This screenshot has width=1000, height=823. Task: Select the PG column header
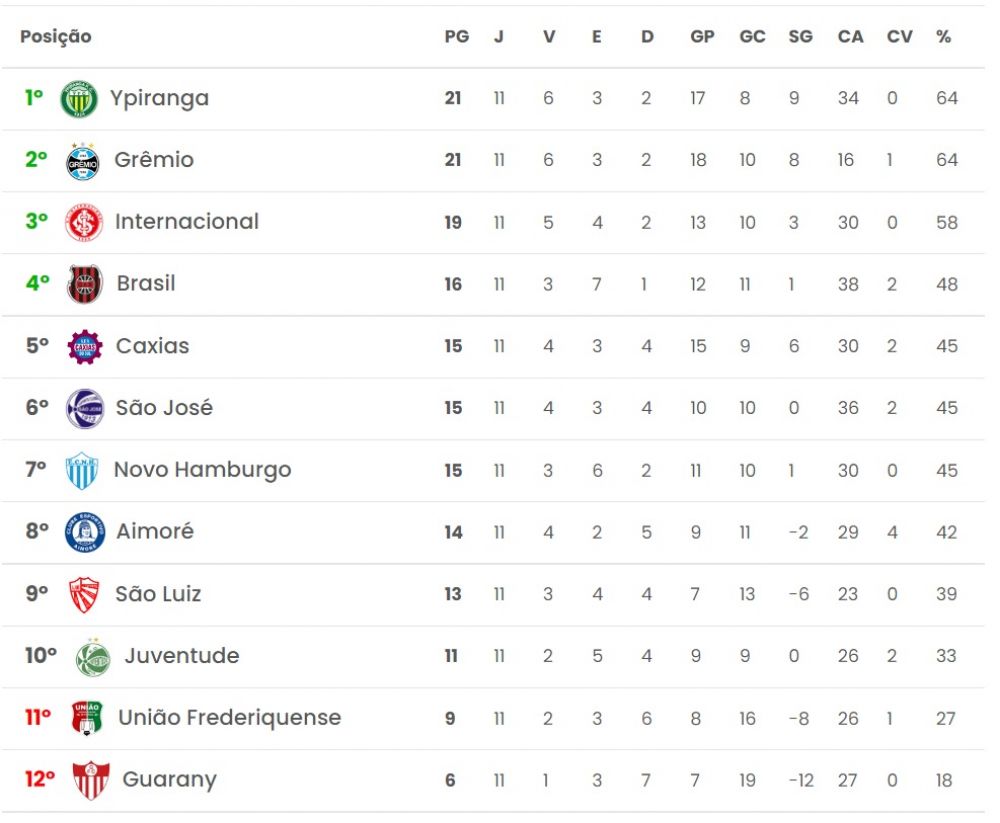point(457,37)
